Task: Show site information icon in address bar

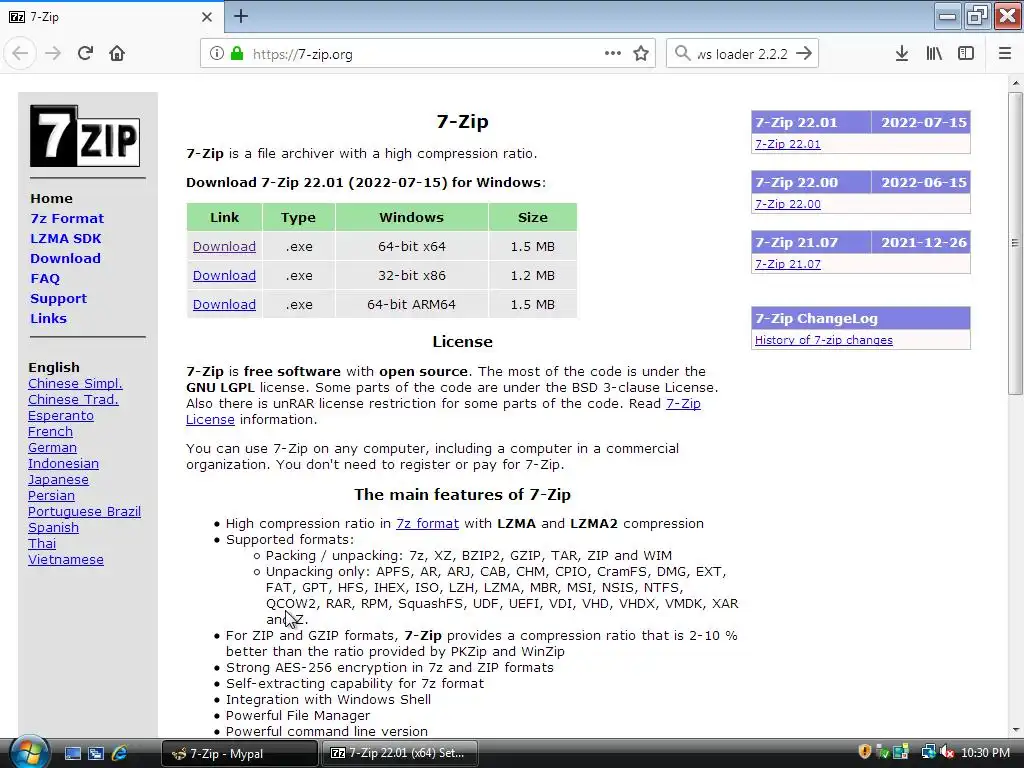Action: [x=217, y=54]
